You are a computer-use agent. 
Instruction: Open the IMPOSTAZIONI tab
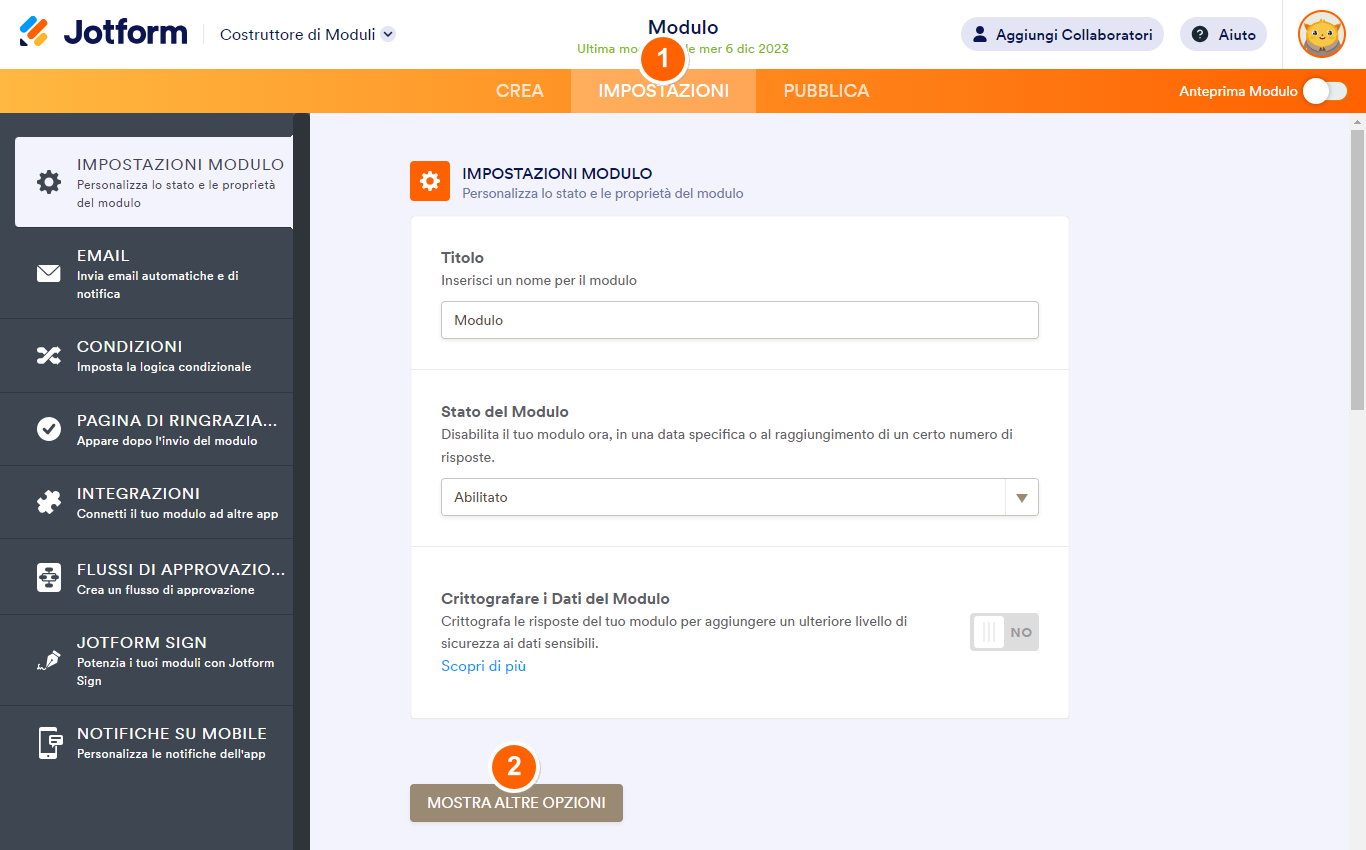[x=663, y=90]
